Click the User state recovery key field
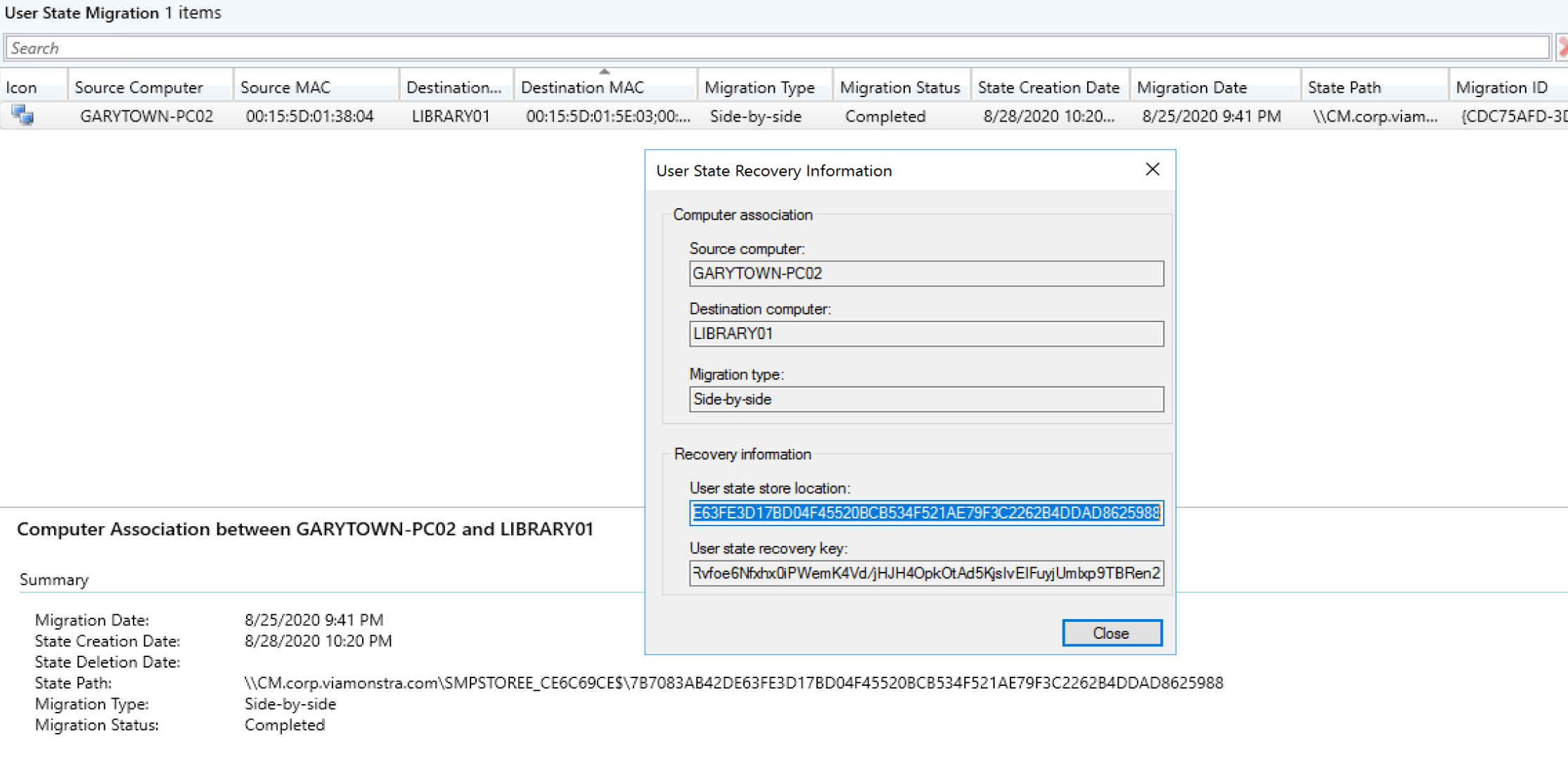This screenshot has height=771, width=1568. coord(925,573)
